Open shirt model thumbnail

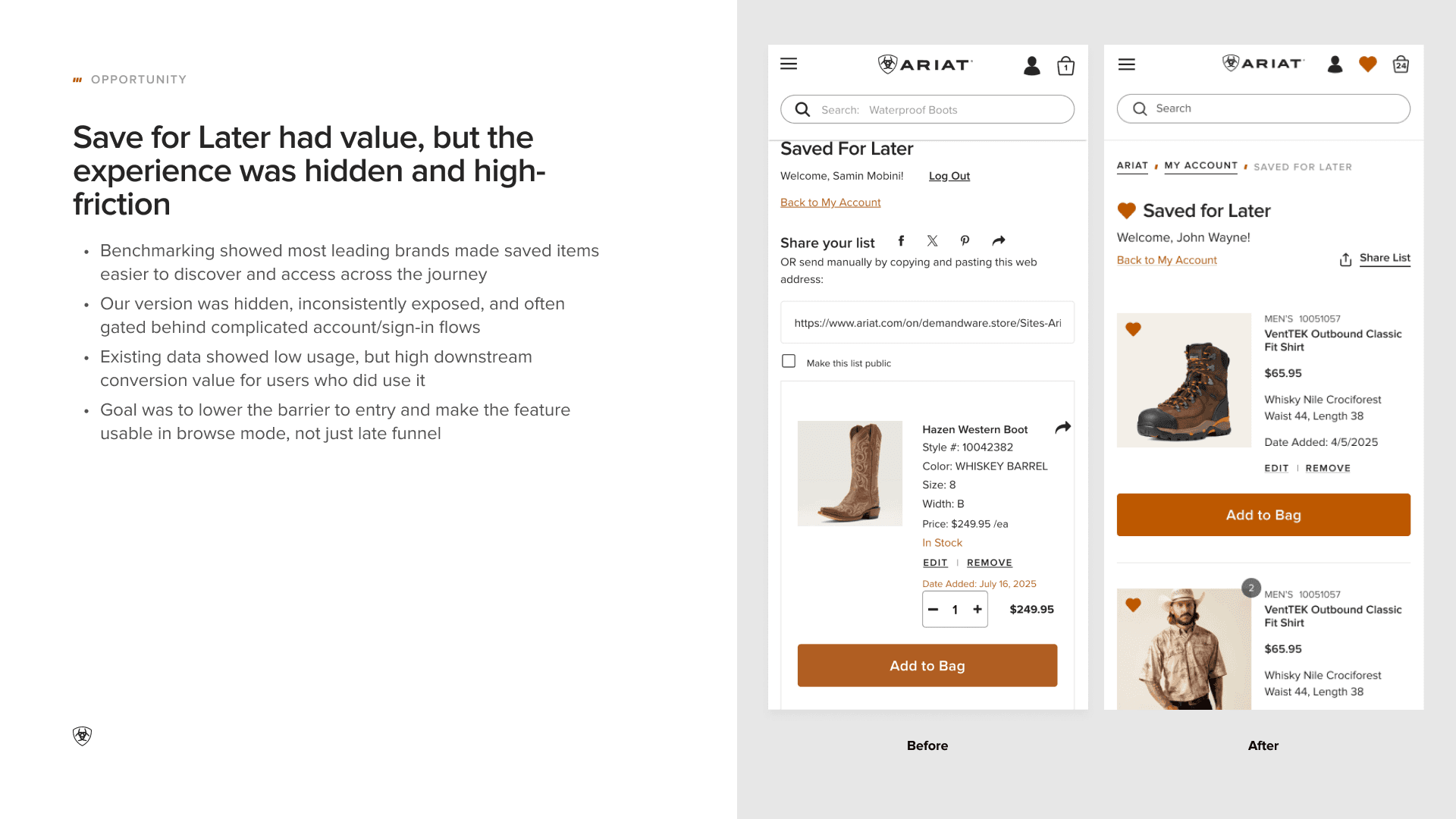[x=1184, y=649]
